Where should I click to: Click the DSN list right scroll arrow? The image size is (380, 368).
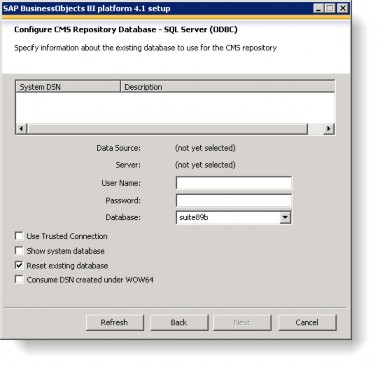point(329,128)
